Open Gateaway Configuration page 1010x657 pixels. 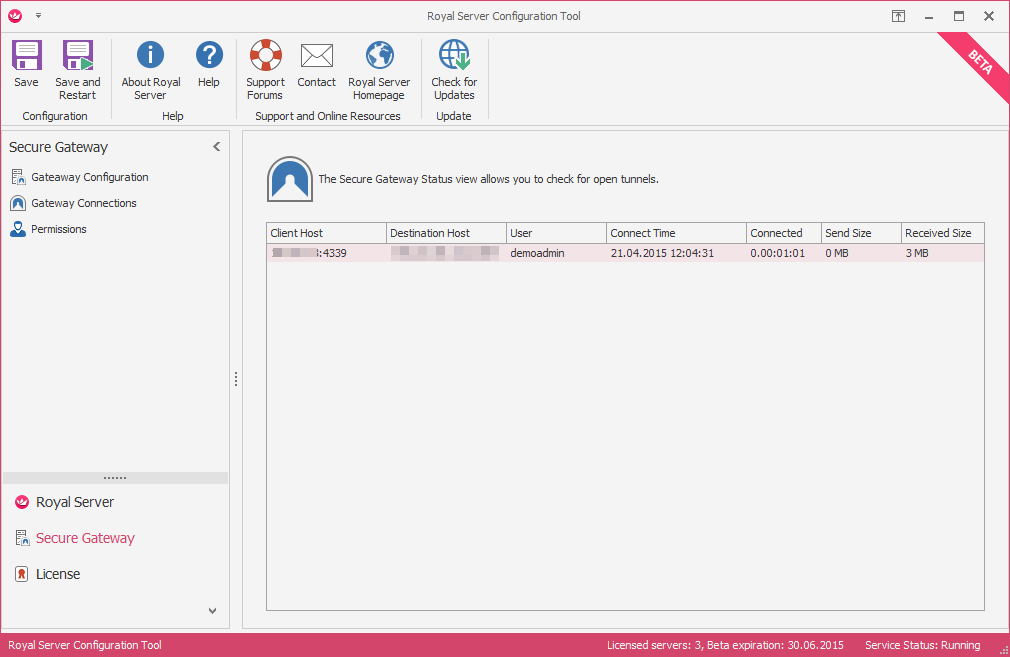tap(79, 177)
